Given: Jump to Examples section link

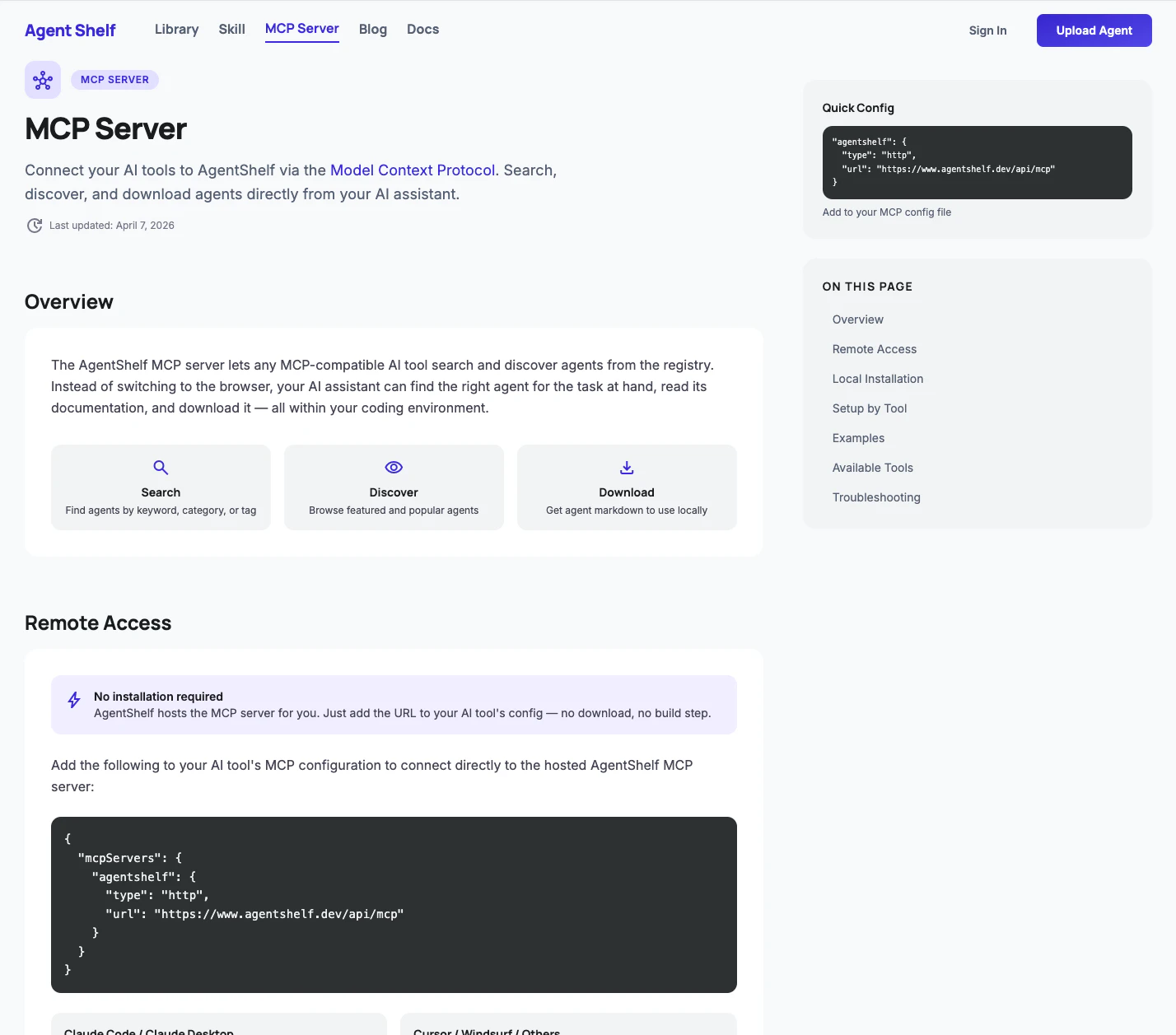Looking at the screenshot, I should [858, 438].
